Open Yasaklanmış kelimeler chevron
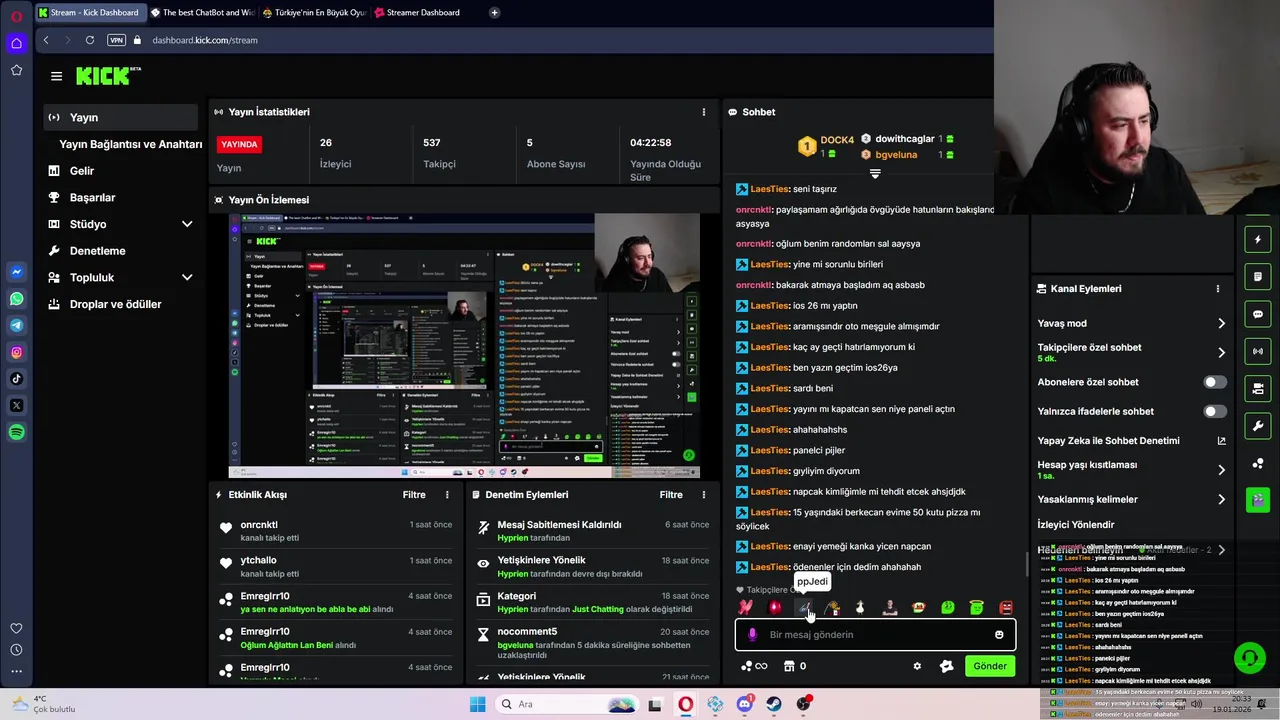The image size is (1280, 720). tap(1221, 499)
